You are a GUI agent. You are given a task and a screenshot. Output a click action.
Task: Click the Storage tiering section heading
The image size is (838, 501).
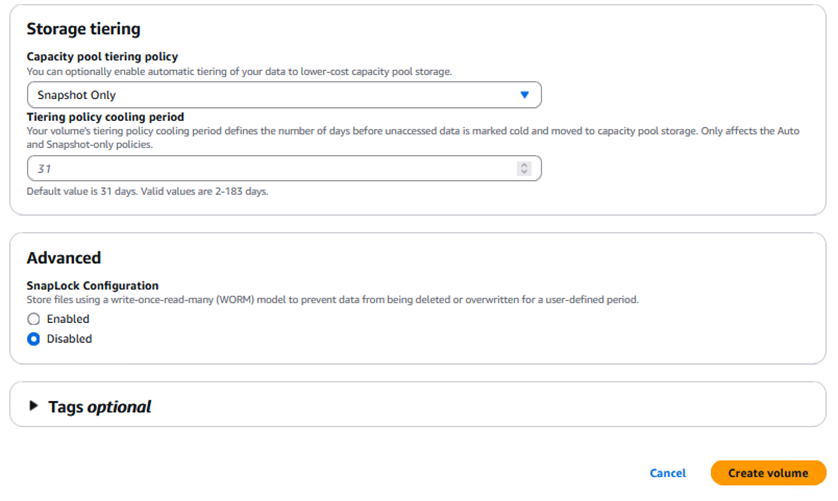click(x=83, y=29)
